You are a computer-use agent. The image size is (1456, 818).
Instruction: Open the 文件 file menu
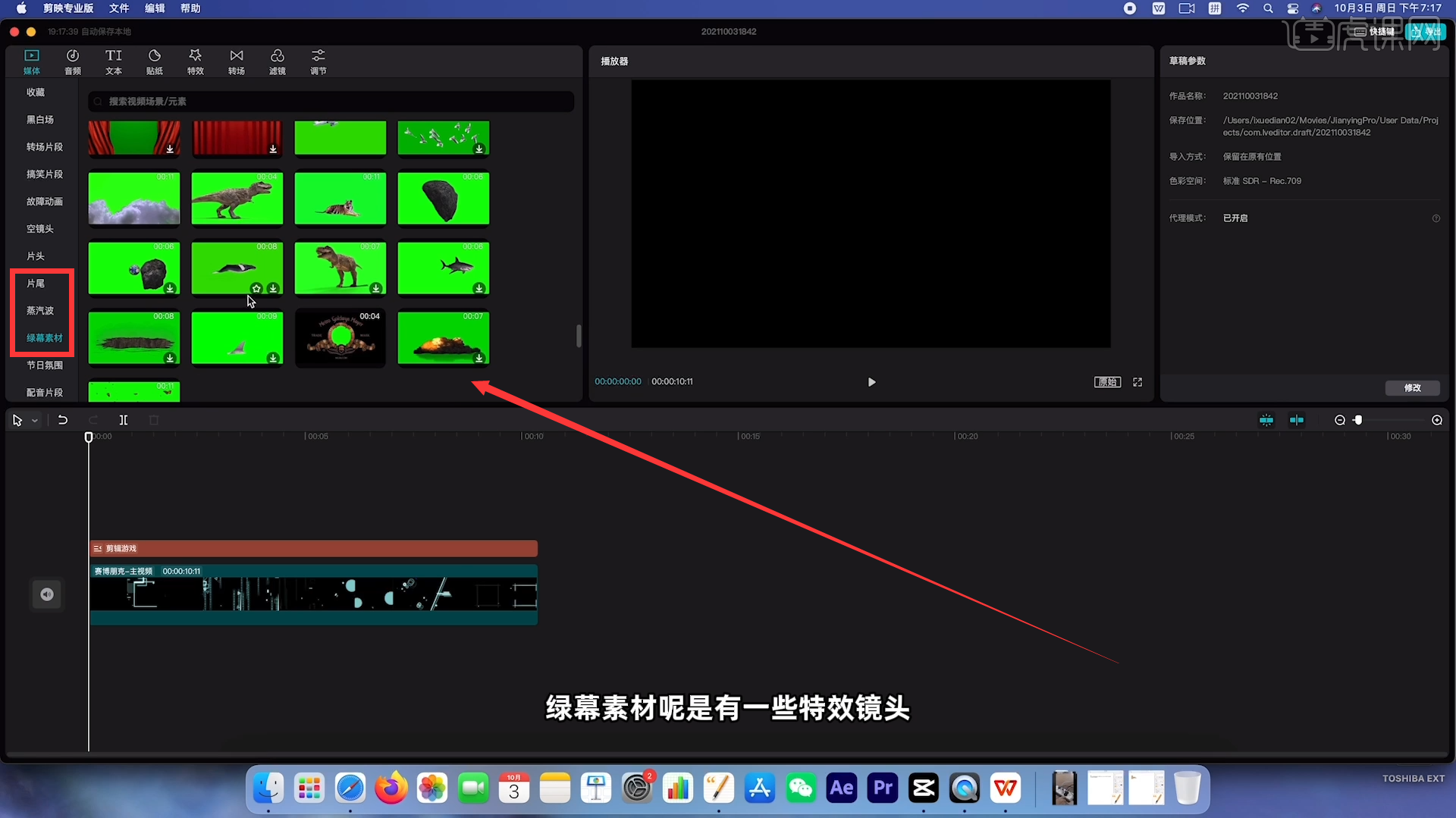(x=119, y=8)
